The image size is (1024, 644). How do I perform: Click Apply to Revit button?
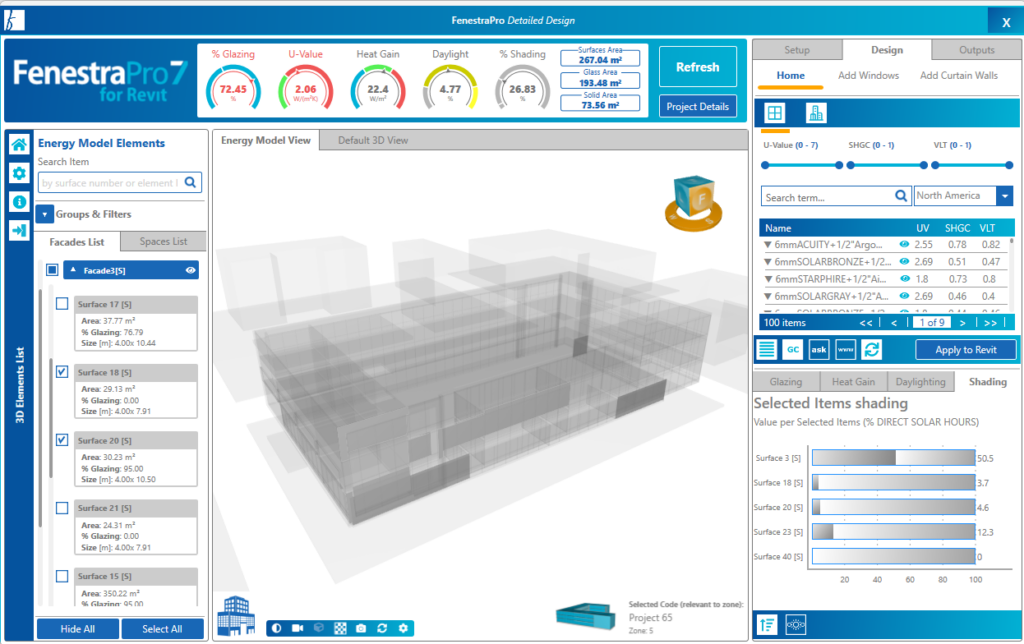pos(965,349)
